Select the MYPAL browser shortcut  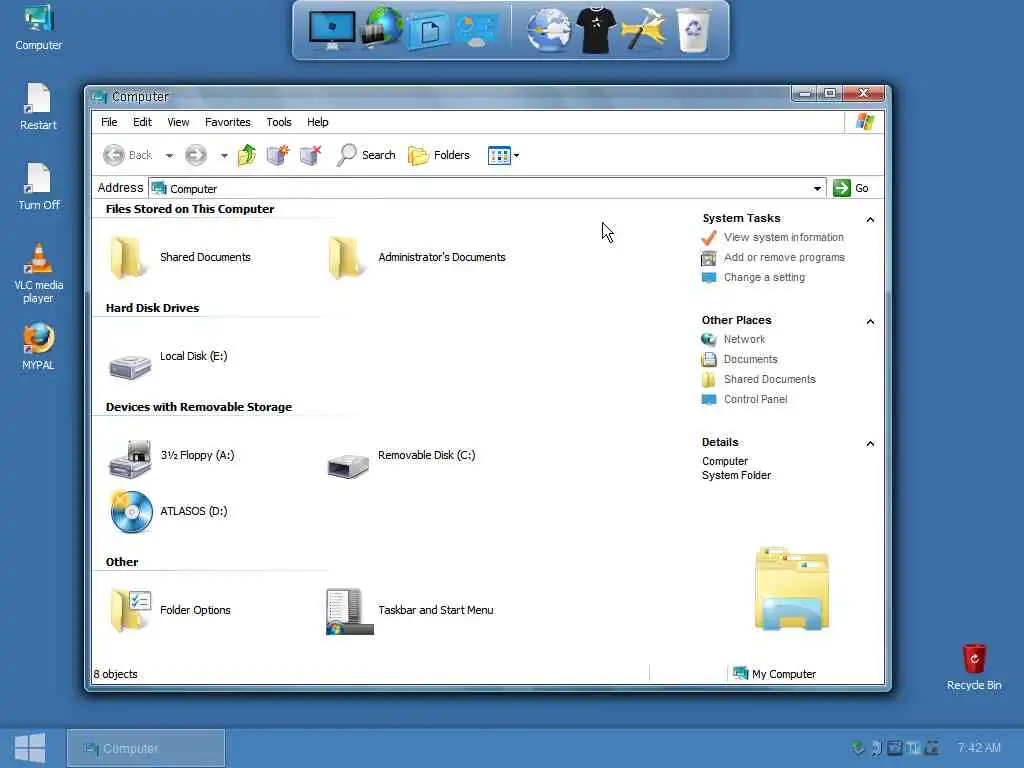[x=39, y=347]
